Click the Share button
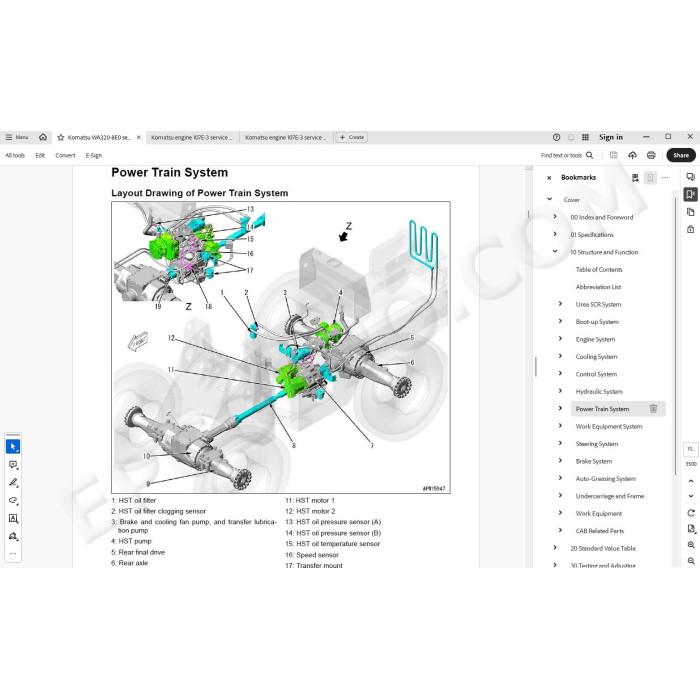The image size is (700, 700). pyautogui.click(x=681, y=155)
